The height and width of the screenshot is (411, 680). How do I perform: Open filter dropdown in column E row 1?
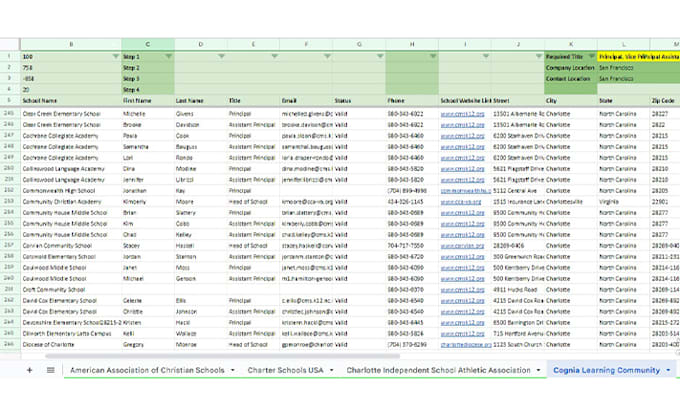274,56
